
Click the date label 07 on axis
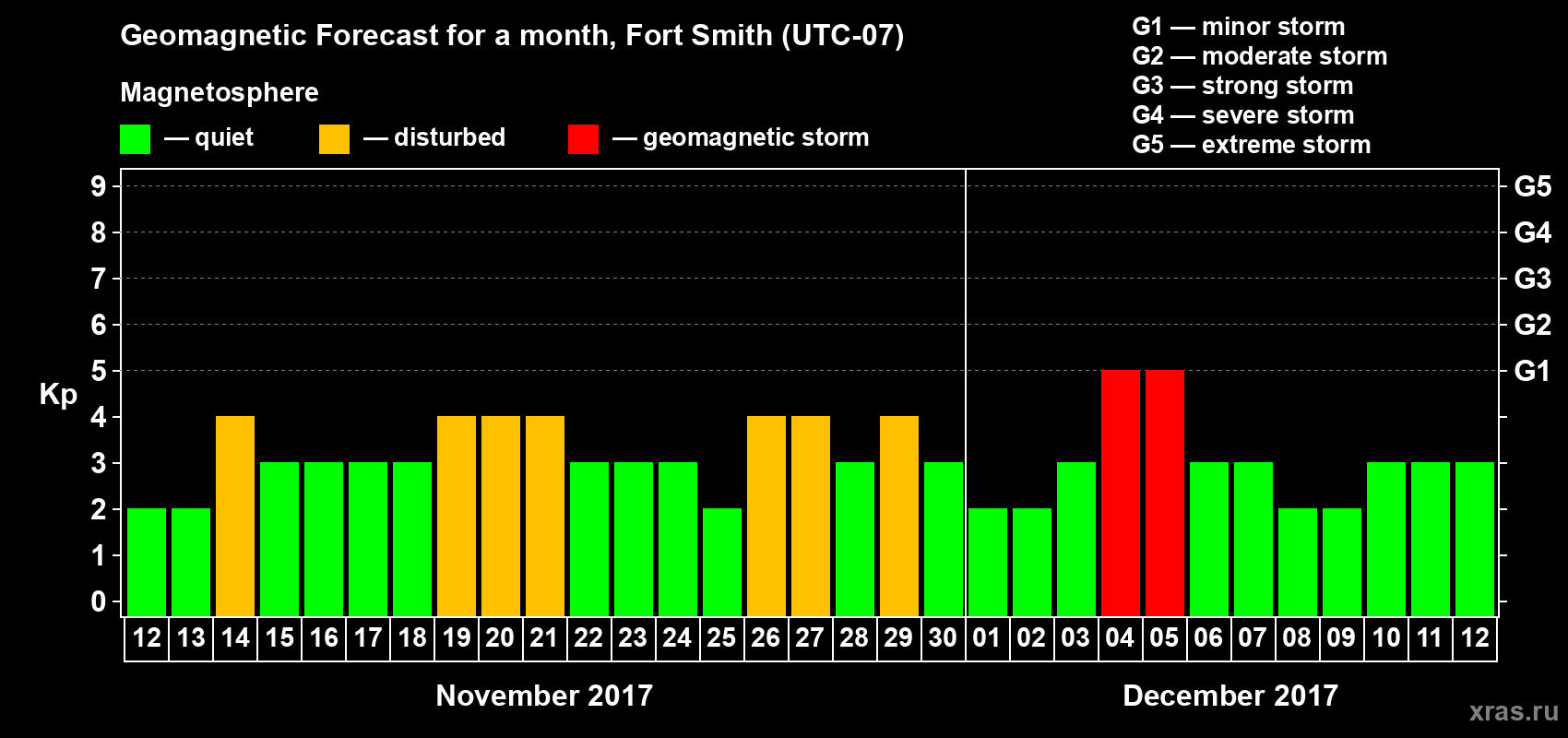click(x=1253, y=638)
